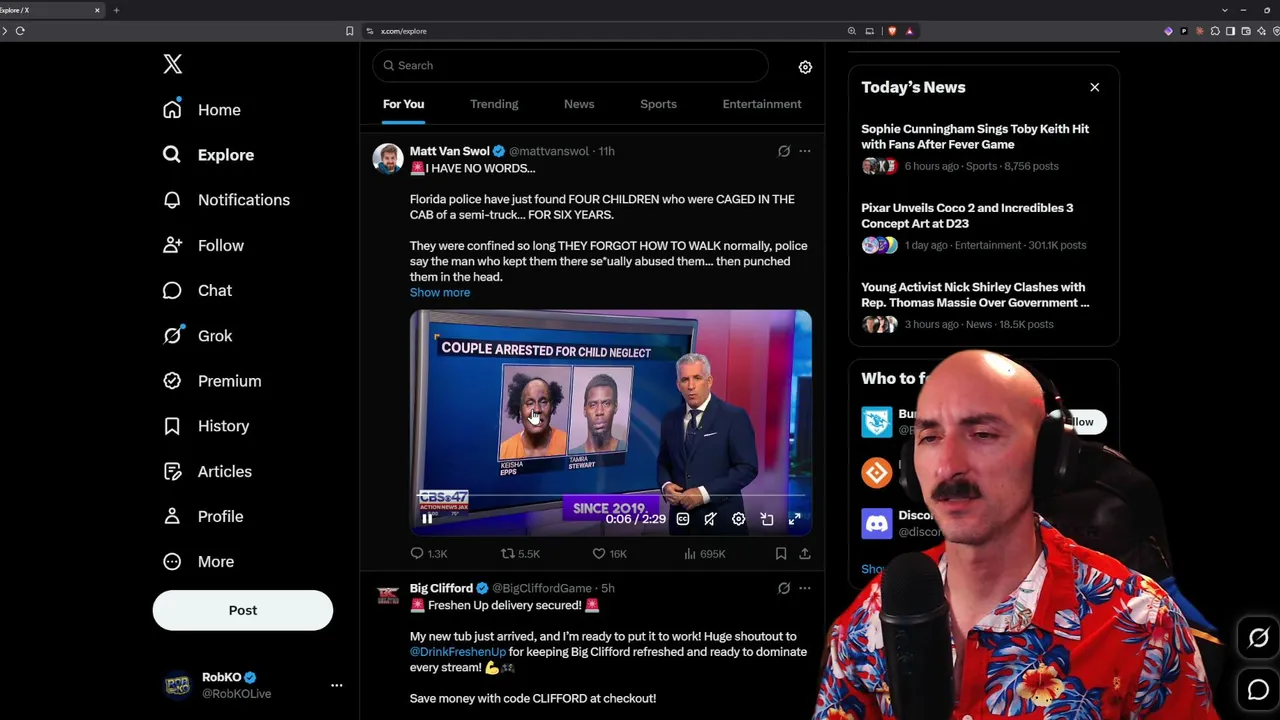
Task: Reload the page in the browser
Action: (x=20, y=31)
